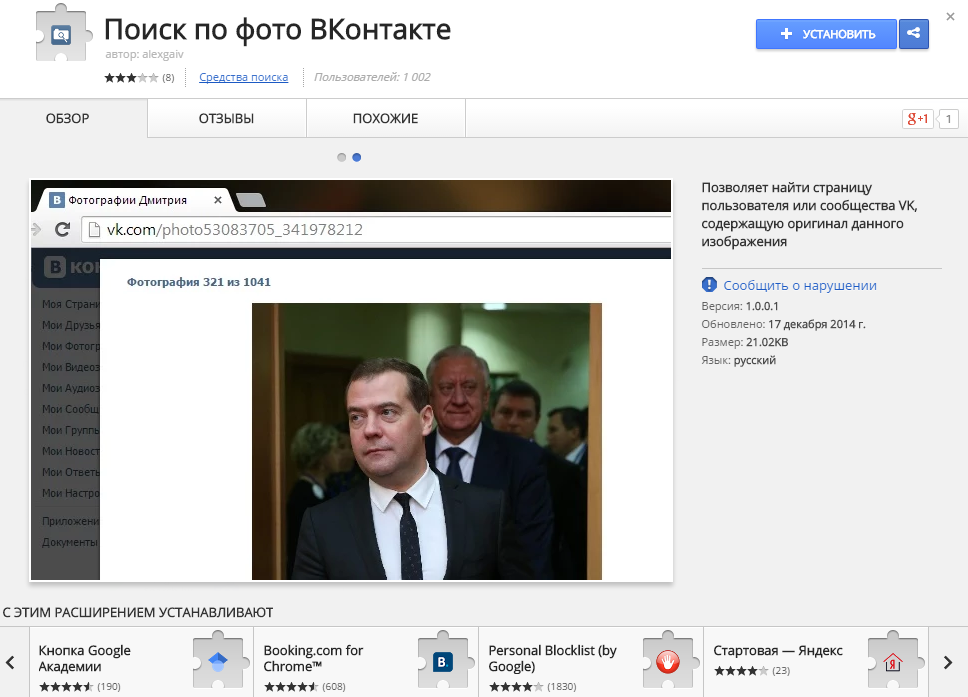This screenshot has height=697, width=968.
Task: Show next related extensions with right arrow
Action: click(x=948, y=662)
